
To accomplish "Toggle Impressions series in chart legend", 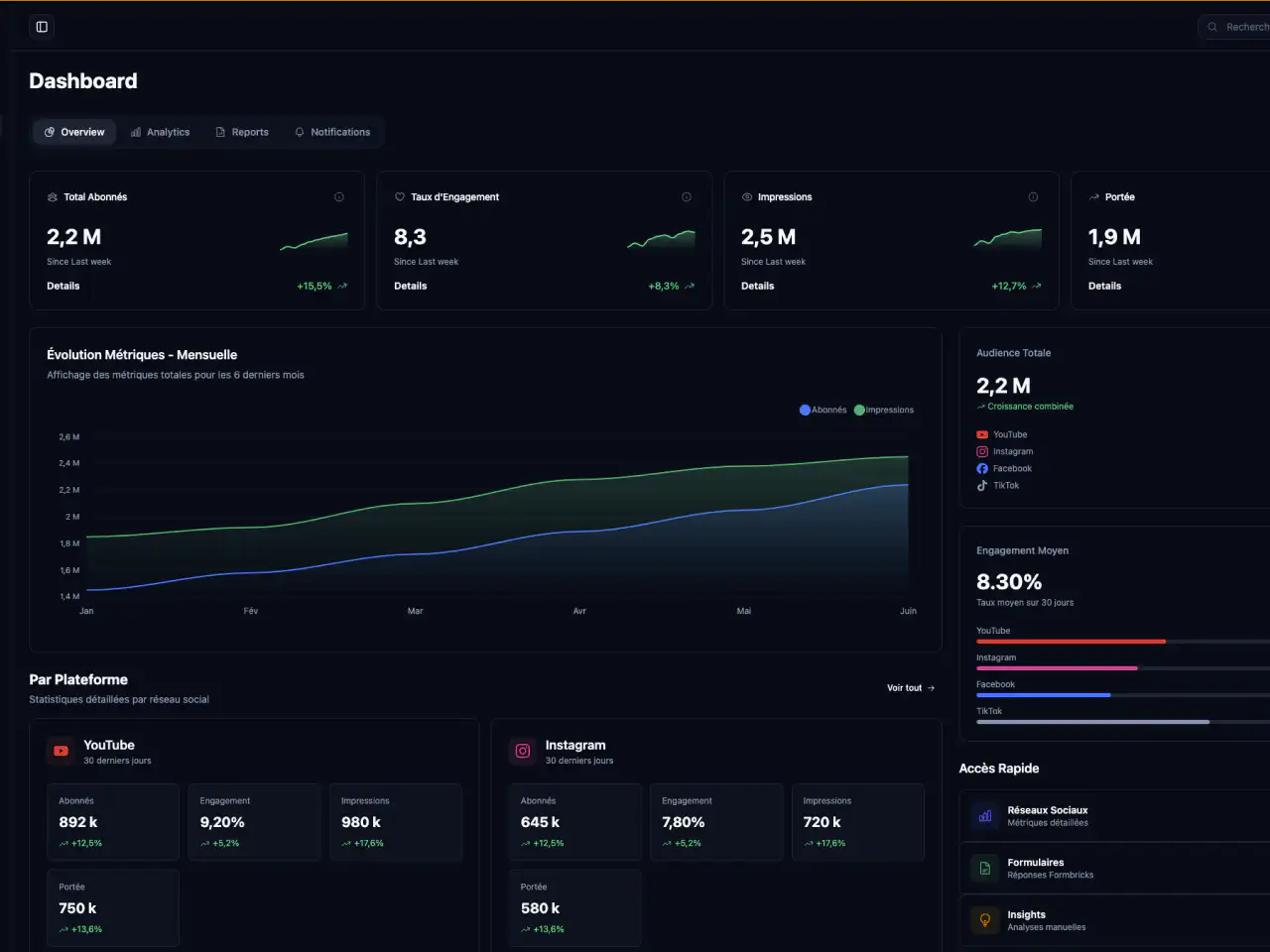I will 884,410.
